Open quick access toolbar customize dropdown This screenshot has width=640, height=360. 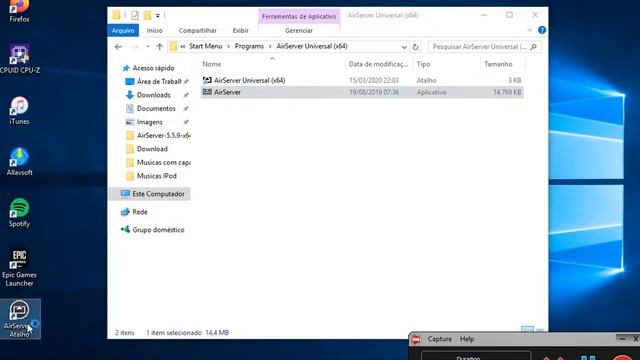coord(158,16)
